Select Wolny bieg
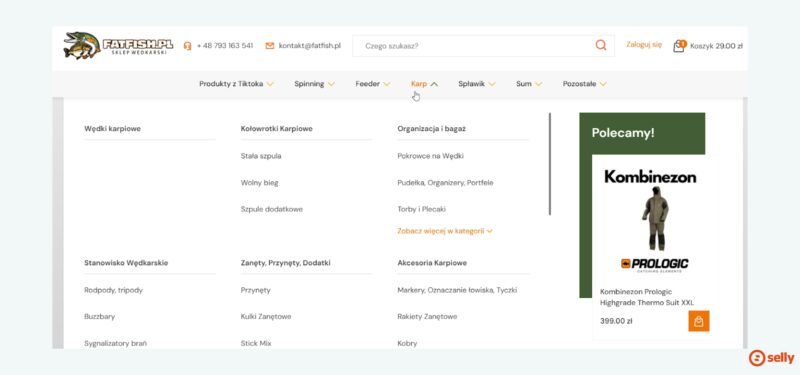800x375 pixels. [260, 183]
